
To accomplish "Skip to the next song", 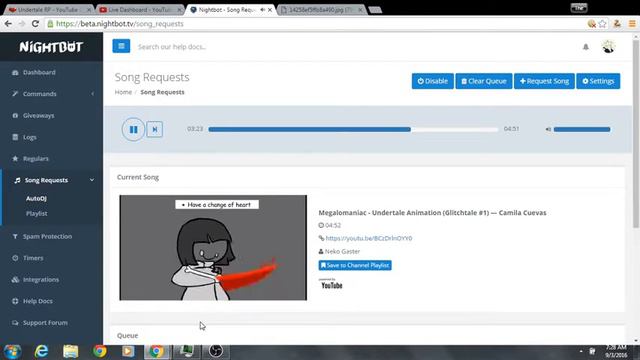I will pos(155,129).
